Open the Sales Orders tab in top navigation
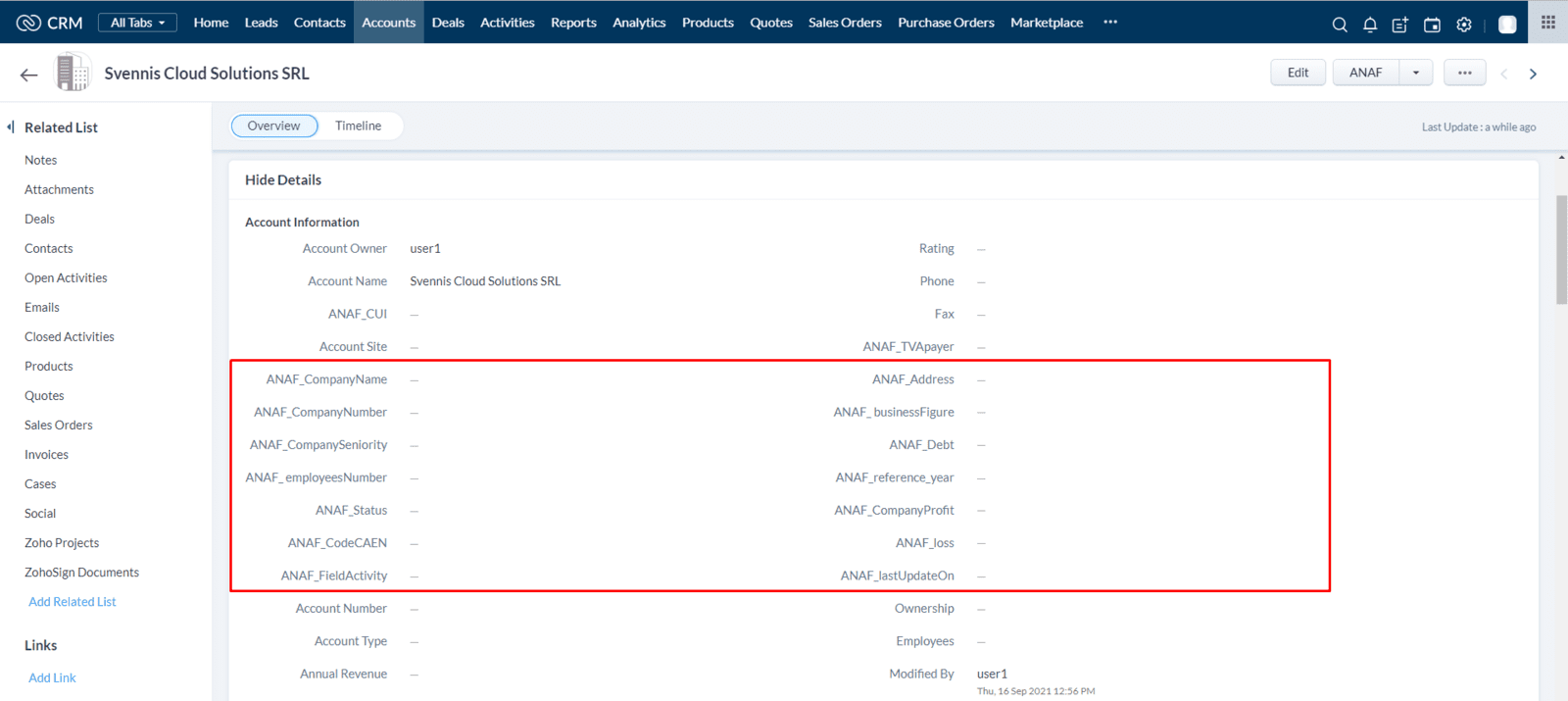The image size is (1568, 701). click(845, 23)
